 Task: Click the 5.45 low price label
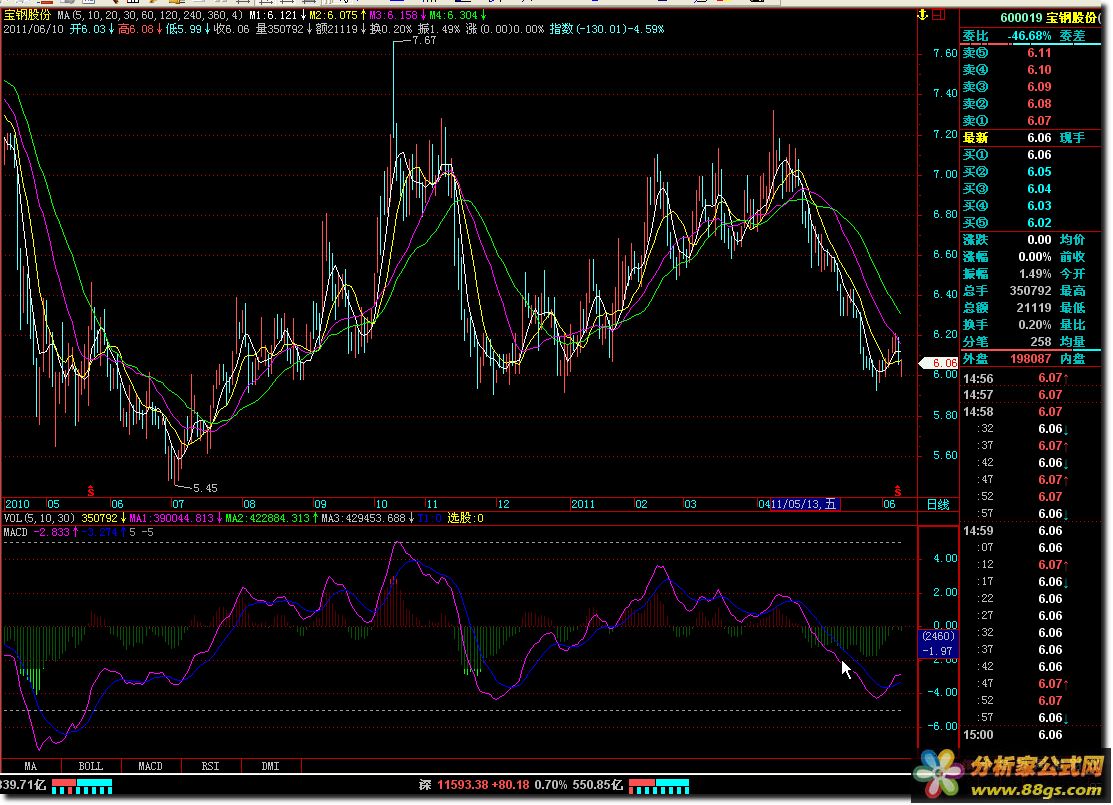tap(205, 488)
